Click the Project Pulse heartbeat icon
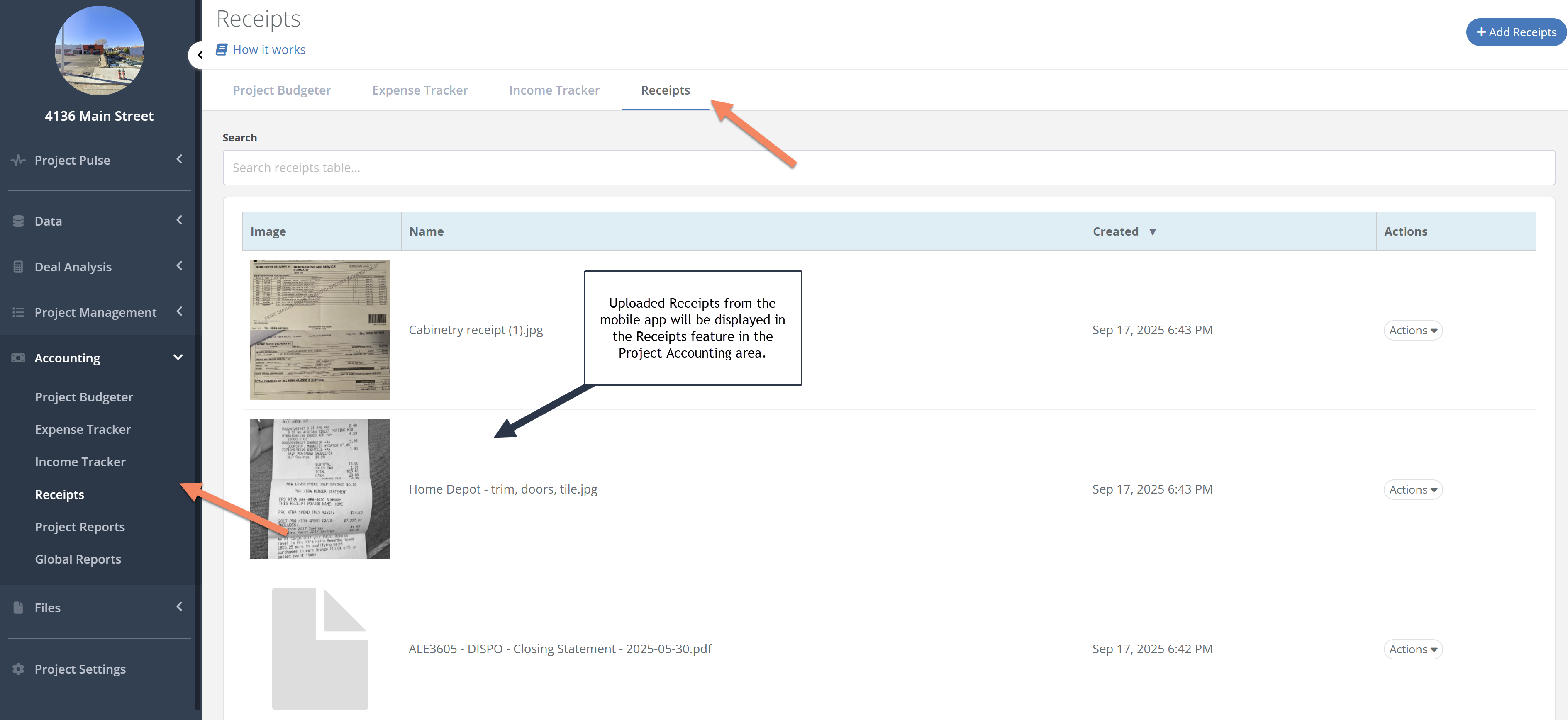The width and height of the screenshot is (1568, 720). coord(18,161)
